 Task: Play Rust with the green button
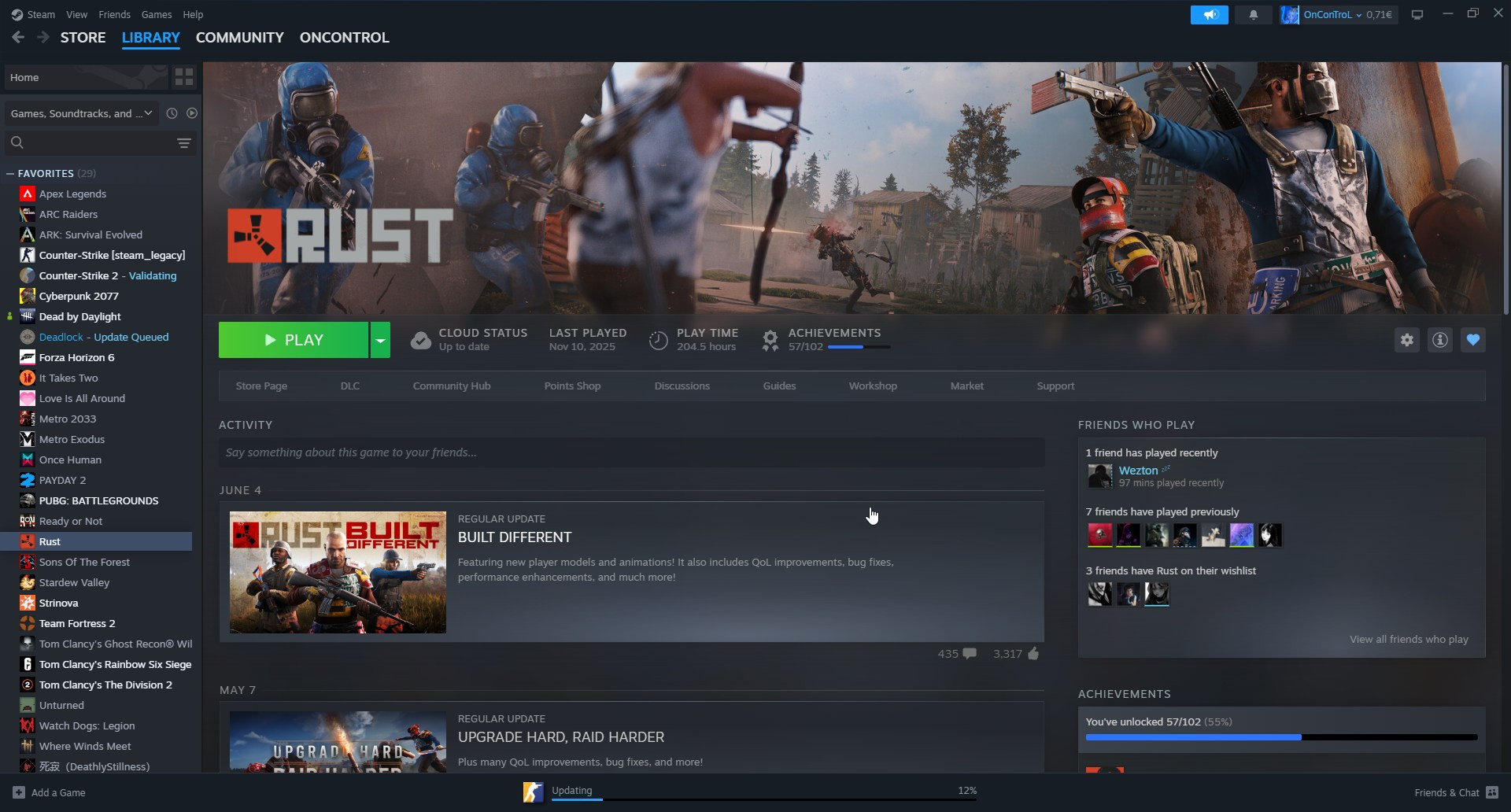pyautogui.click(x=294, y=340)
